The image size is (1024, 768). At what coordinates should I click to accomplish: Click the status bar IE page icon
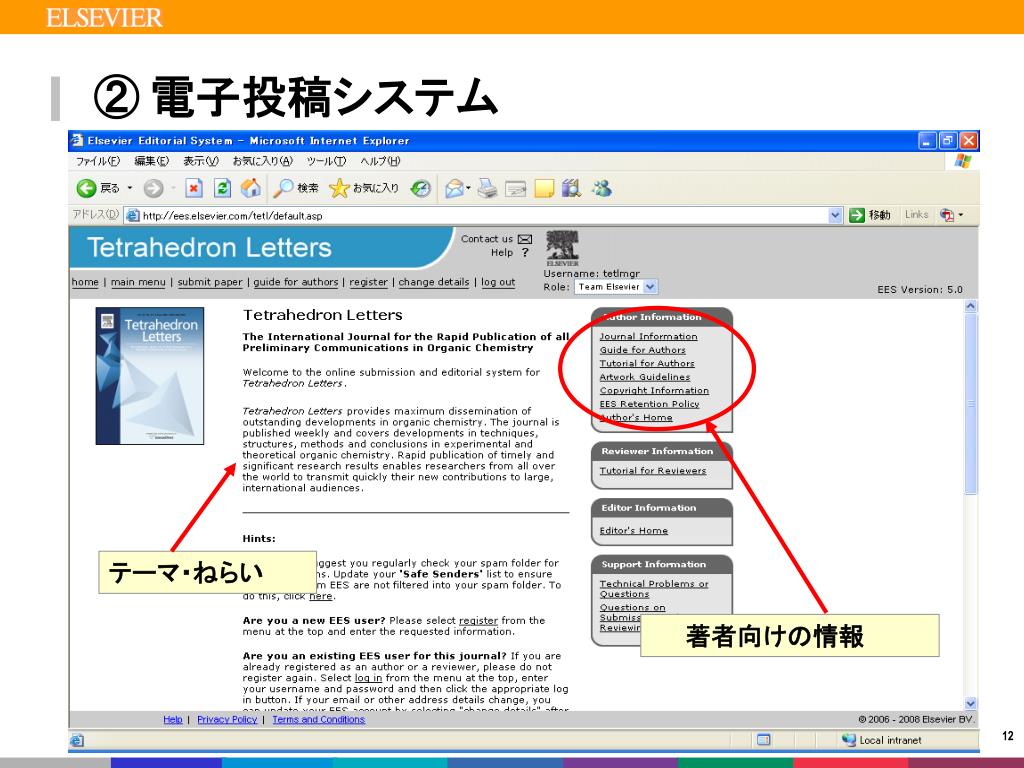click(x=76, y=740)
